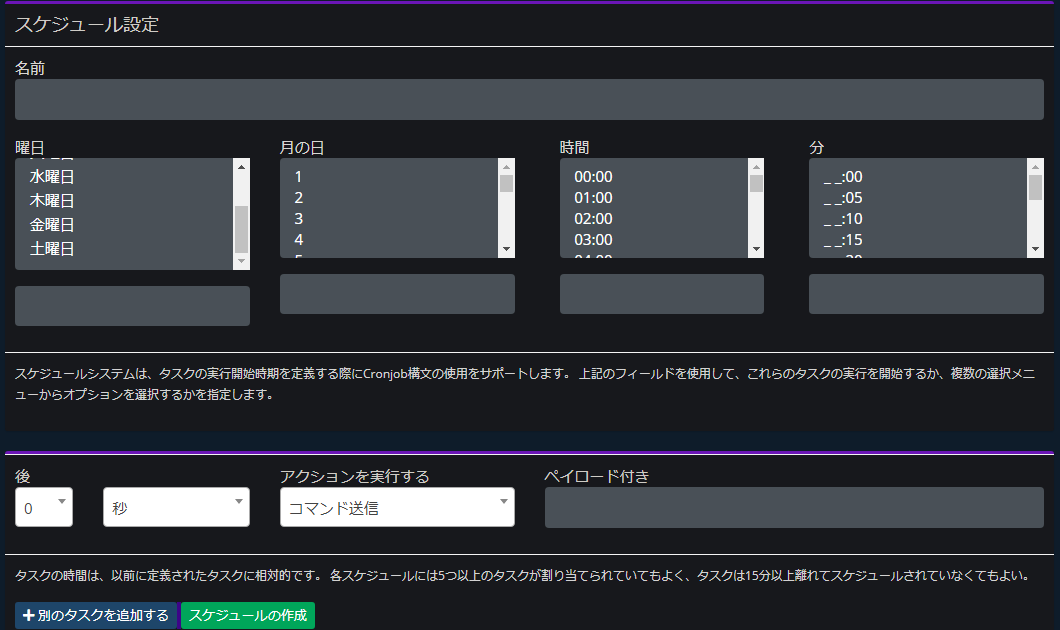Click the cron text field under 曜日
Screen dimensions: 1060x630
pyautogui.click(x=132, y=306)
